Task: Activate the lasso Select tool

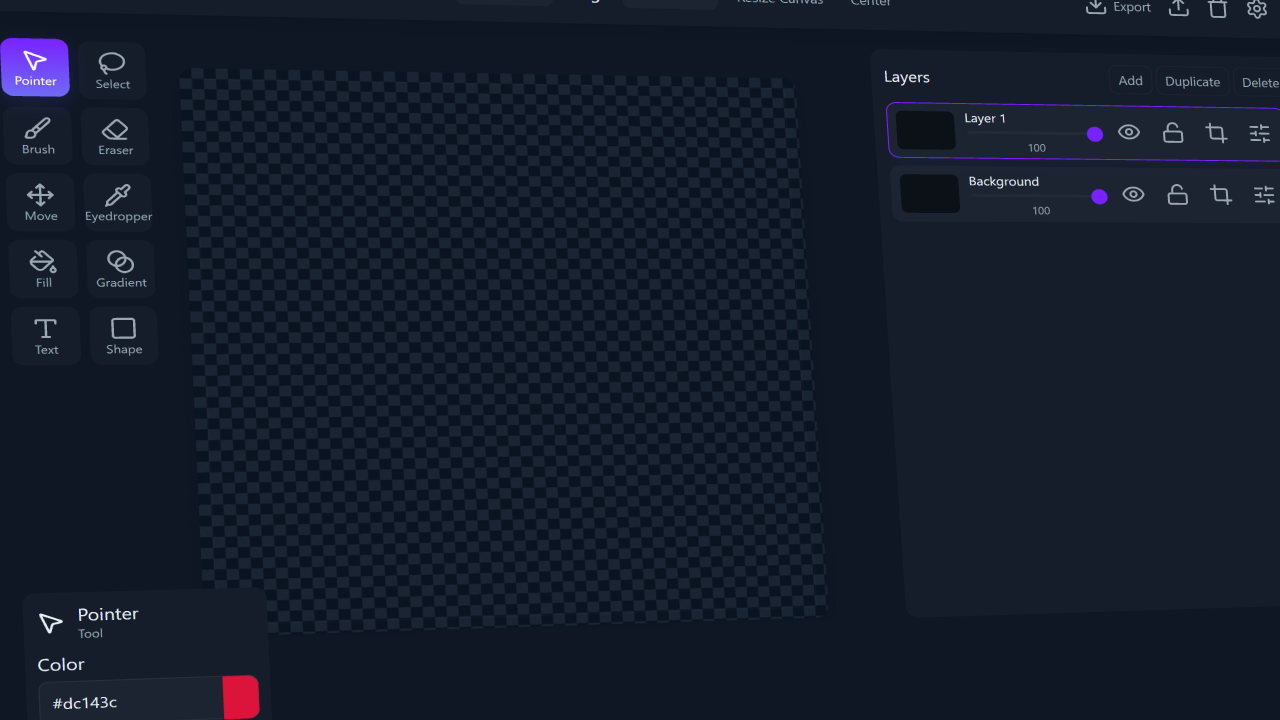Action: pyautogui.click(x=112, y=71)
